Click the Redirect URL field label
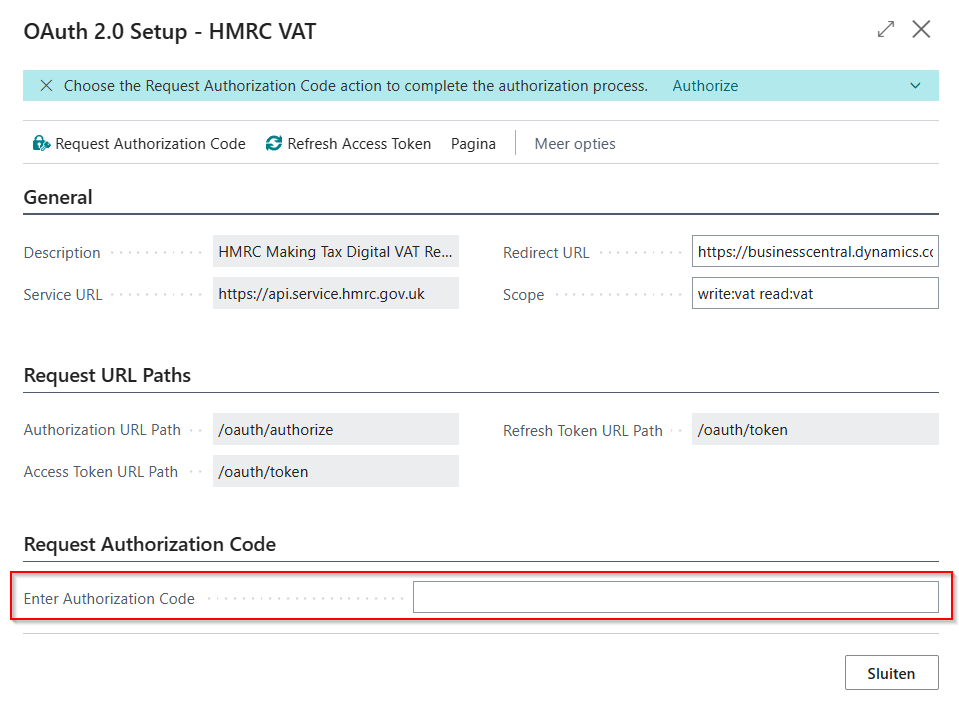 (x=546, y=252)
